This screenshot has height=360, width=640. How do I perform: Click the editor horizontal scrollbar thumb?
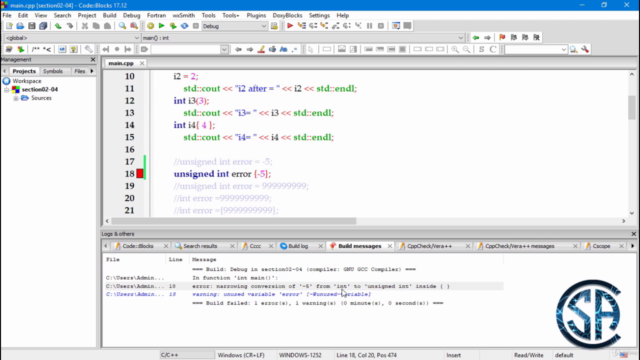(x=234, y=221)
